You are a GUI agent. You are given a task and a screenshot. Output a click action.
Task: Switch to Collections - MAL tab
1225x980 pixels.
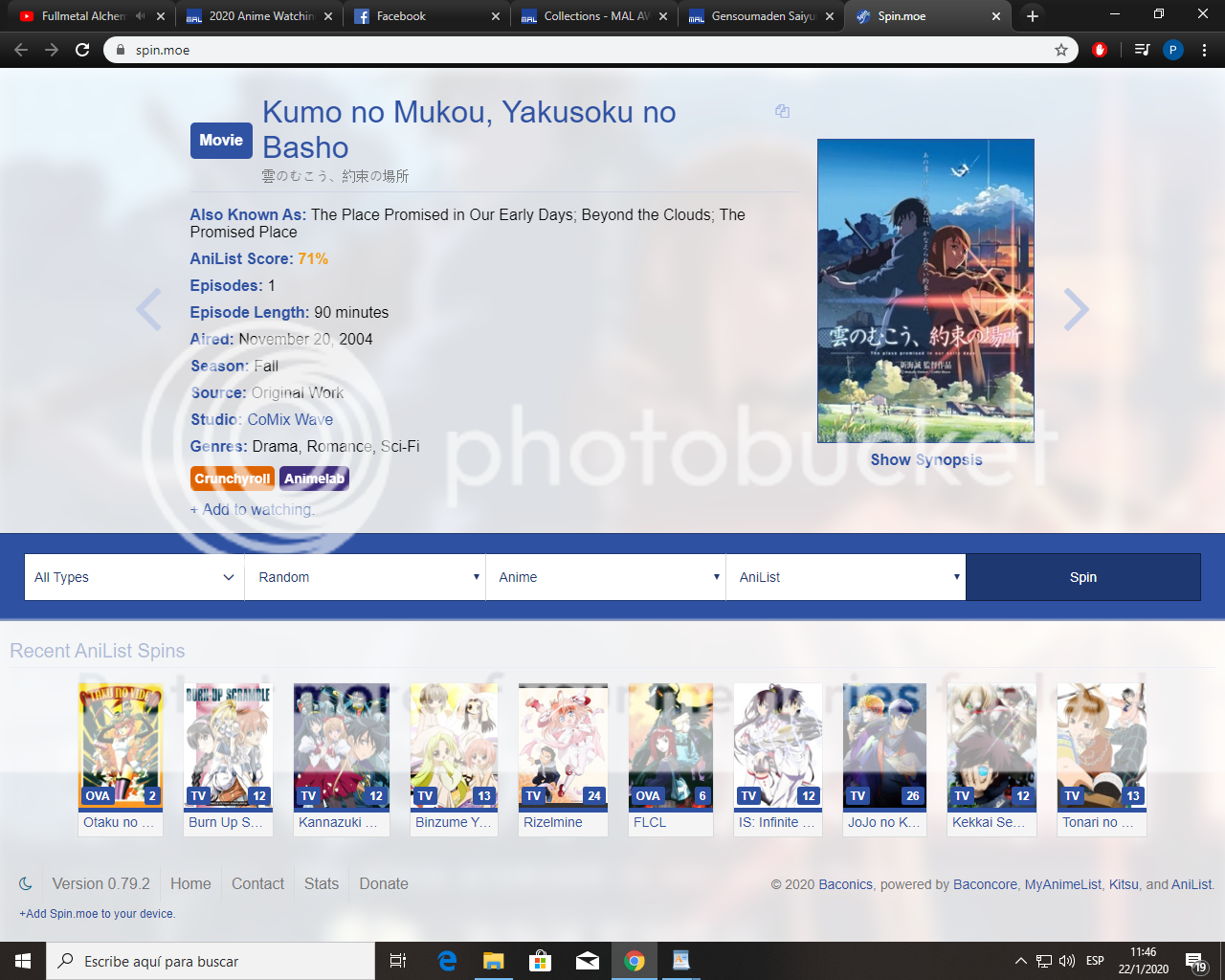(x=595, y=16)
